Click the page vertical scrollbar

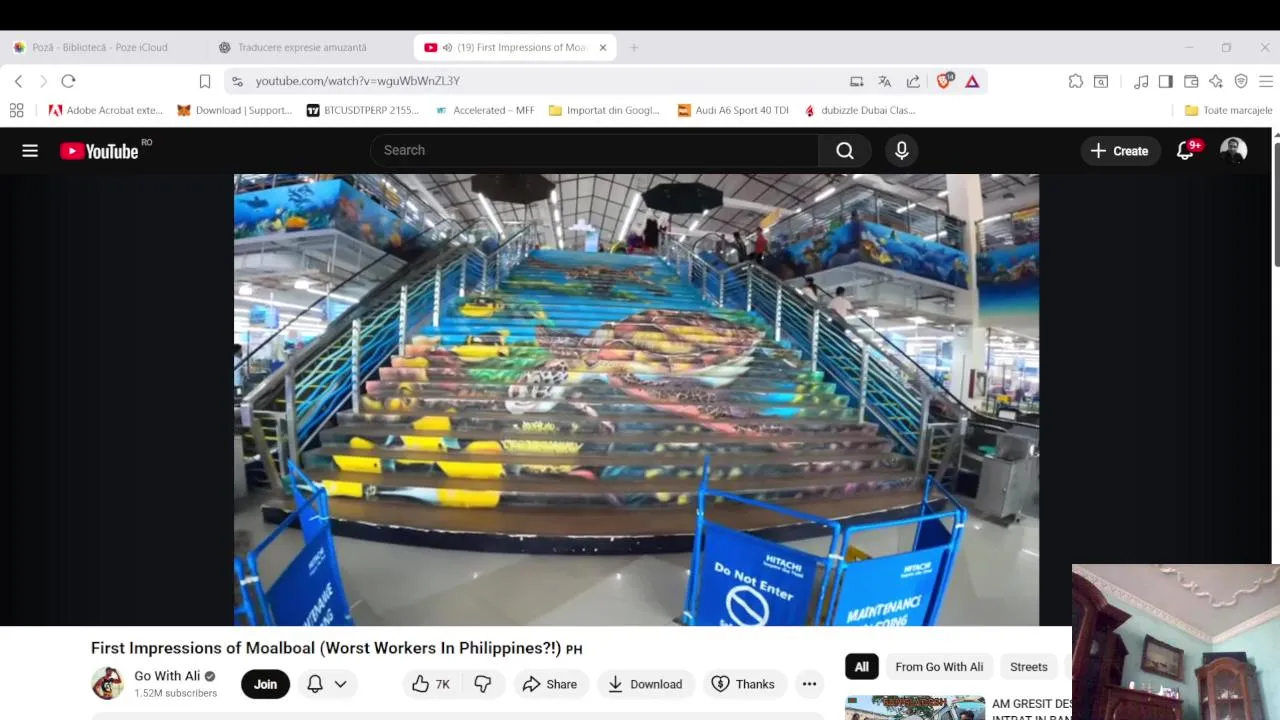(1276, 205)
